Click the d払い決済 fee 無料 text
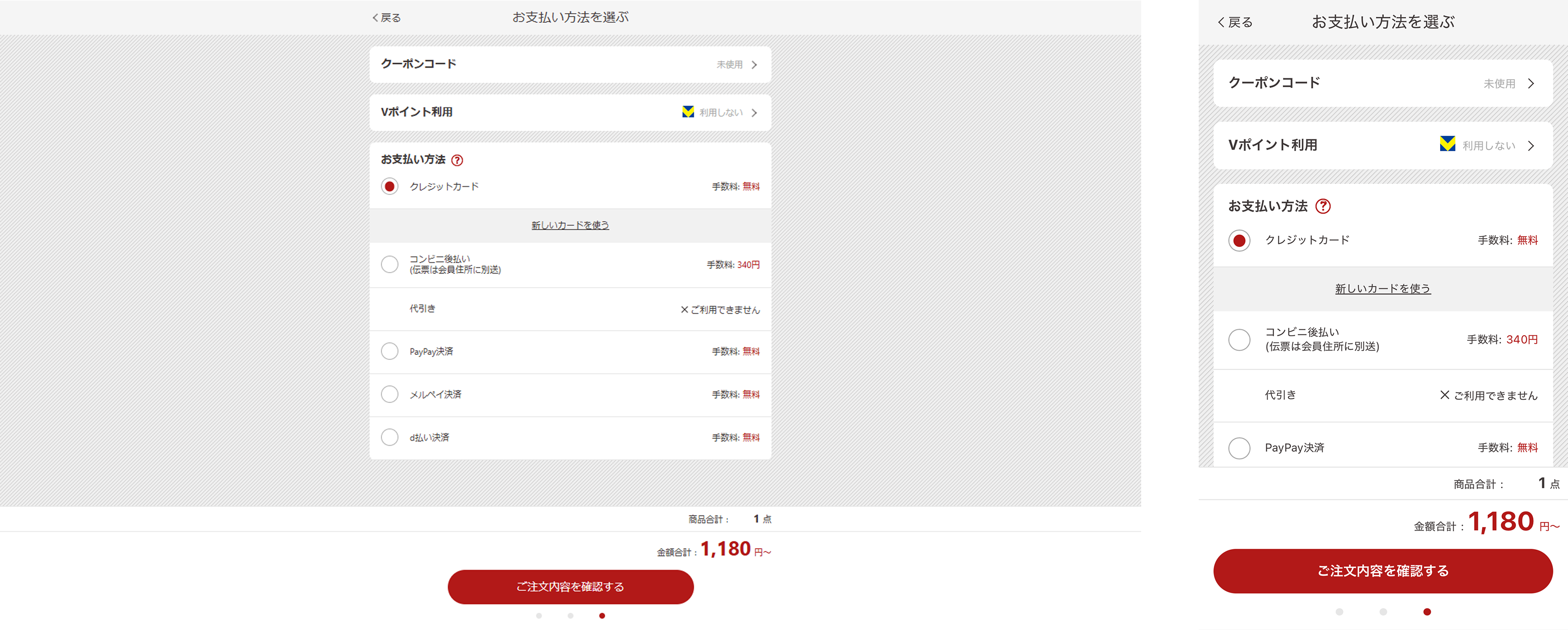Viewport: 1568px width, 630px height. click(751, 437)
